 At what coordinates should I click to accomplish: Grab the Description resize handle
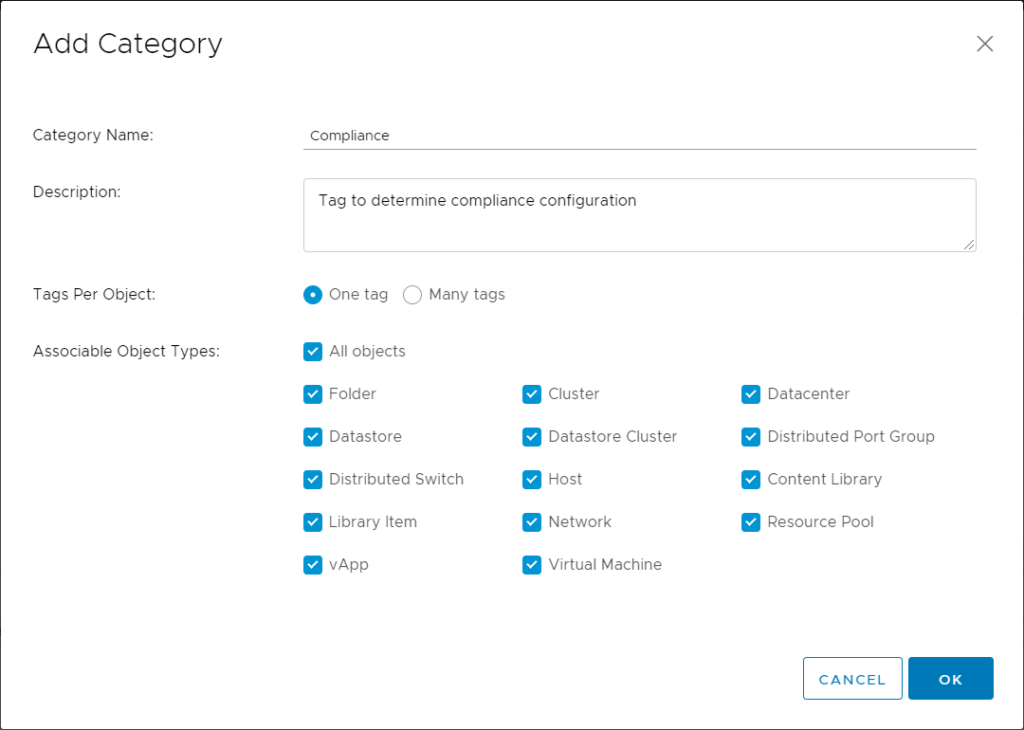pyautogui.click(x=969, y=244)
